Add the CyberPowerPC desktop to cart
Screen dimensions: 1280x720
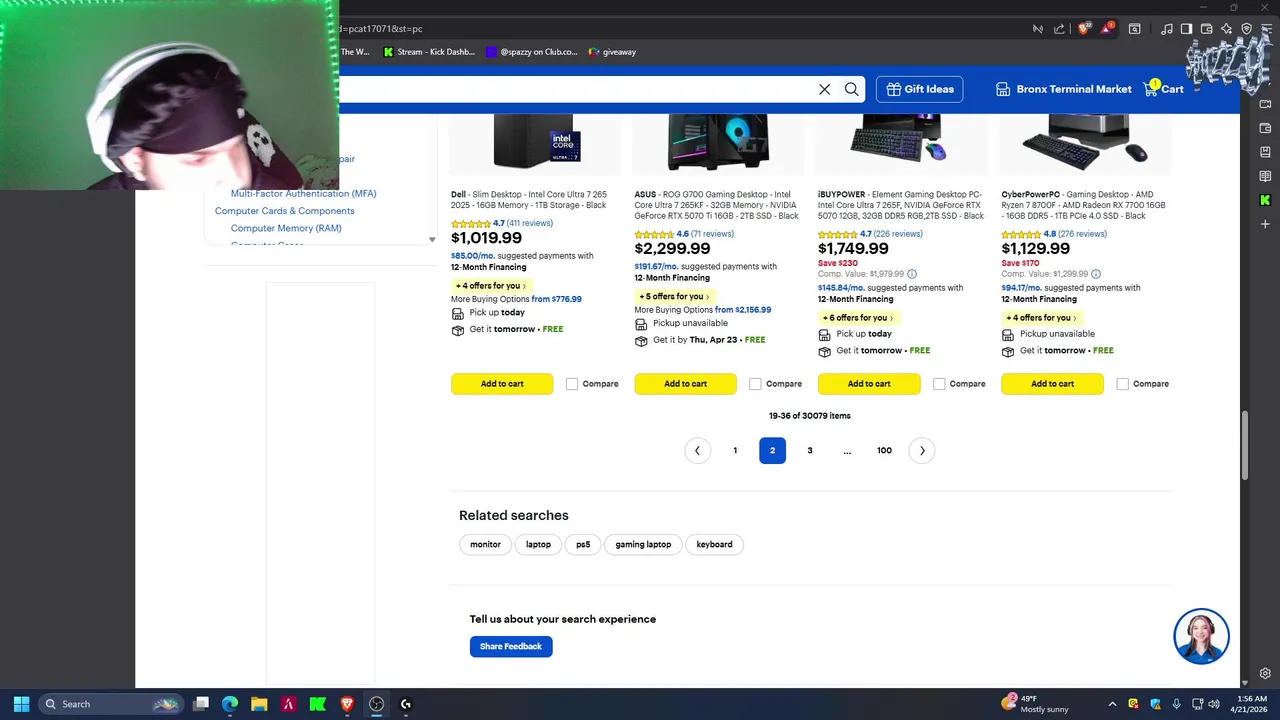pyautogui.click(x=1052, y=384)
